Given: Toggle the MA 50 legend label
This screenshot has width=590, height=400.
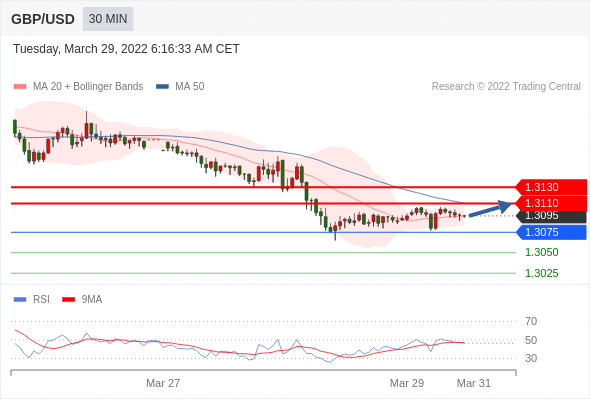Looking at the screenshot, I should point(190,87).
